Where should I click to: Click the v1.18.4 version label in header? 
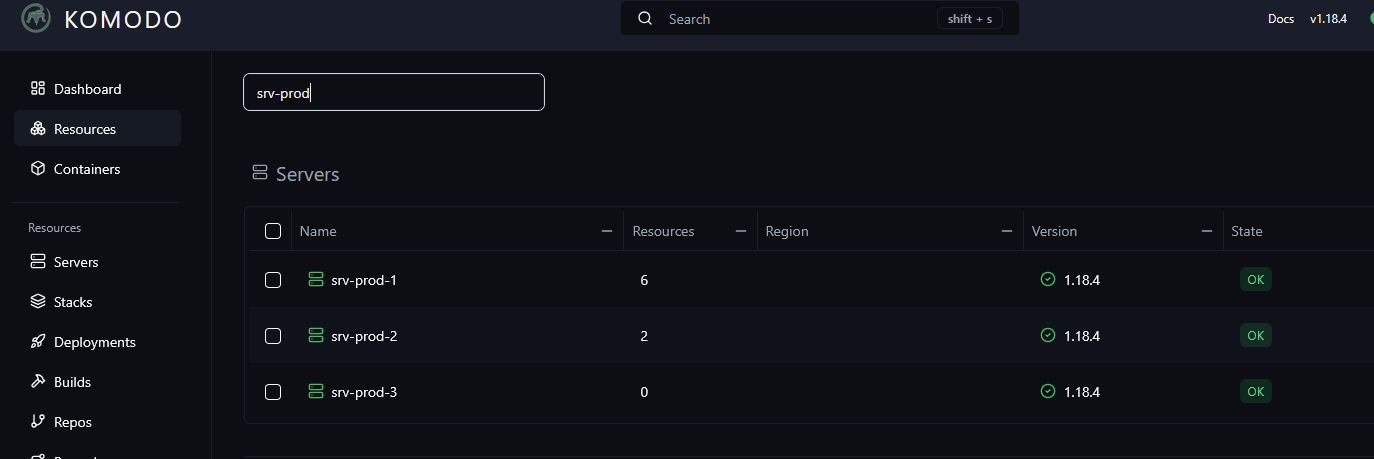coord(1328,19)
